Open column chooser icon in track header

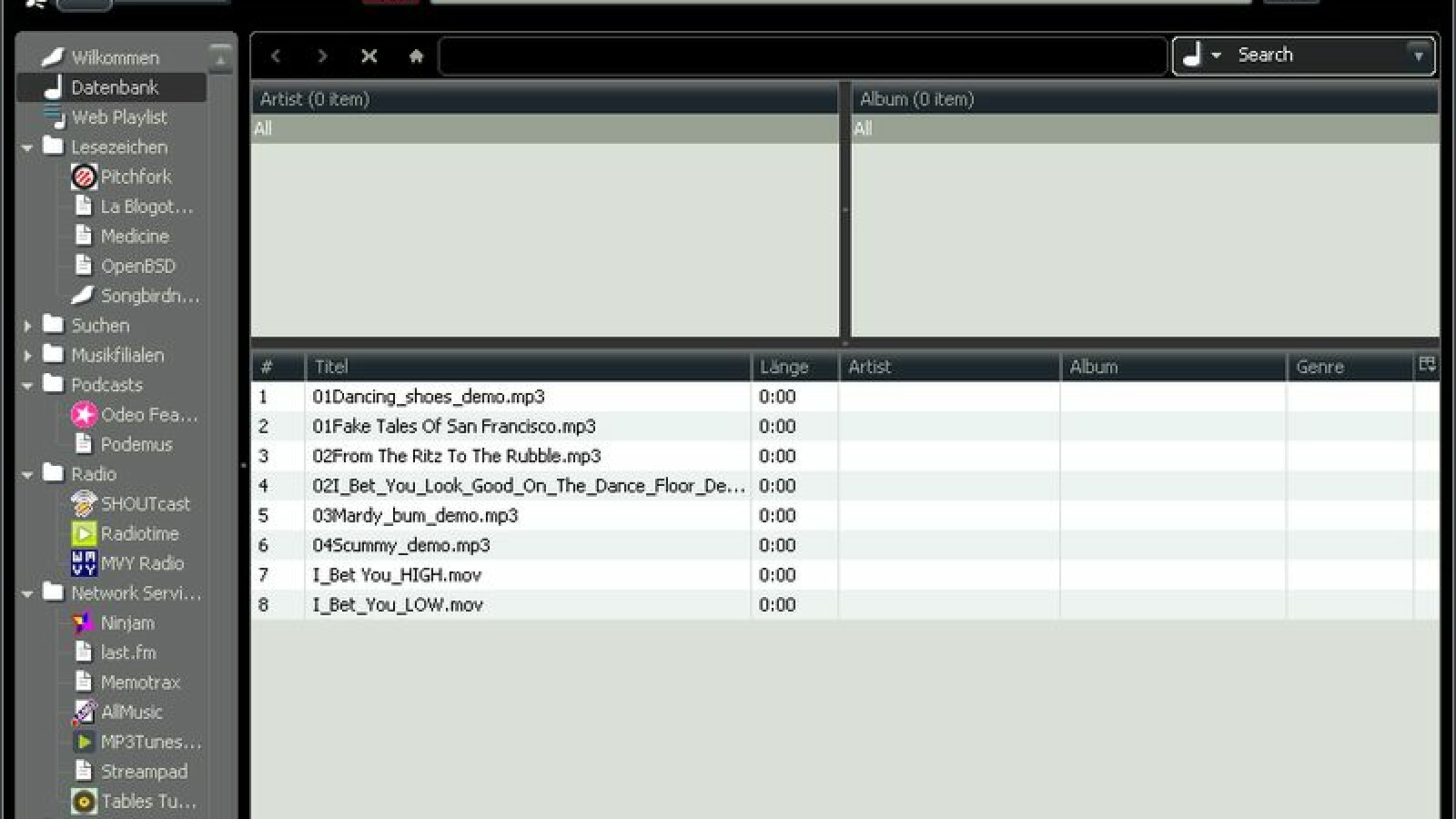(x=1426, y=366)
